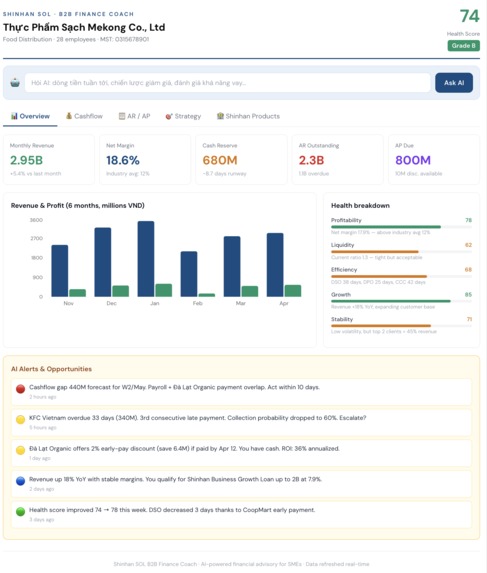The width and height of the screenshot is (487, 573).
Task: Click the green dot on Health score alert
Action: point(20,511)
